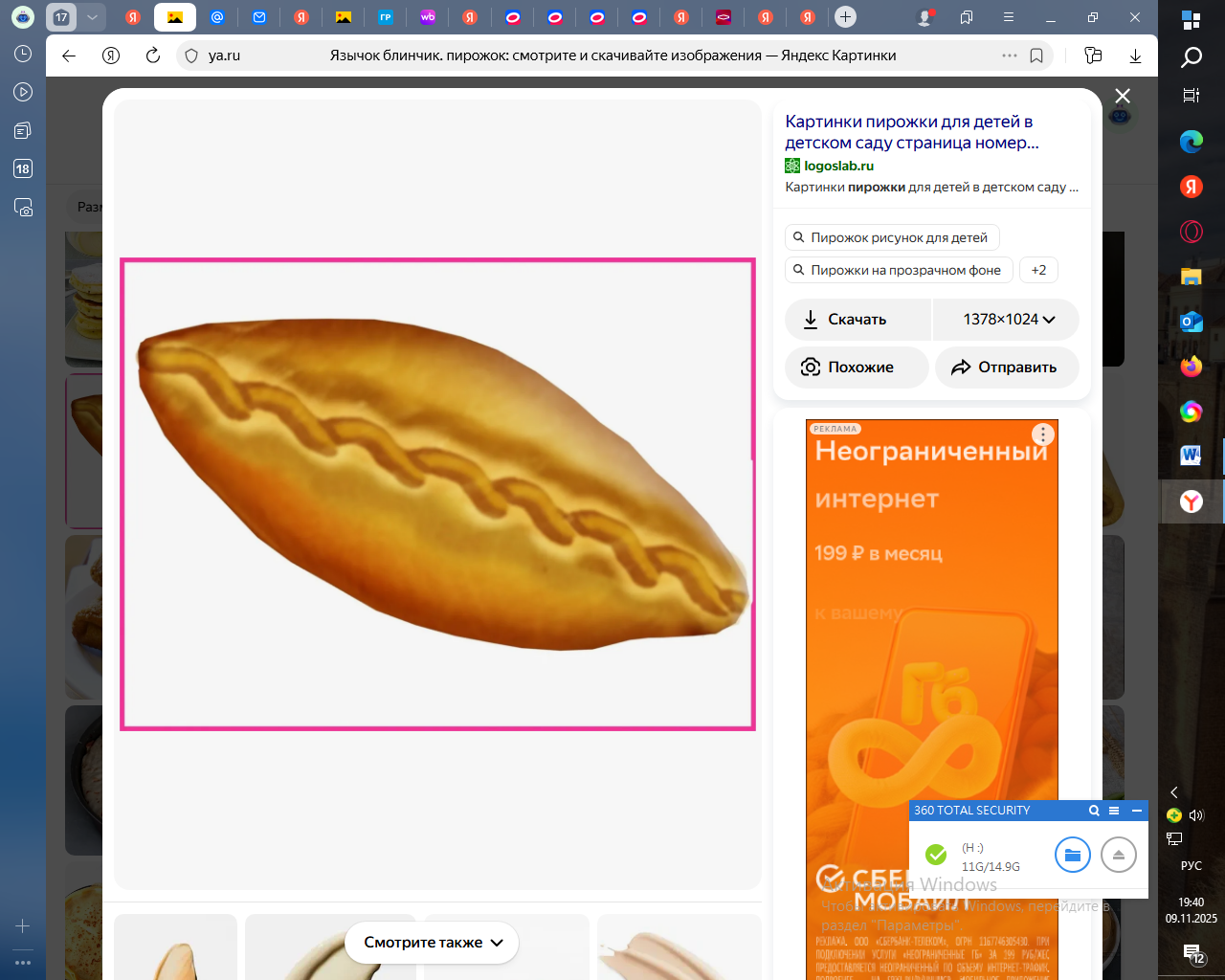Screen dimensions: 1225x980
Task: Reload the page with the refresh icon
Action: (x=153, y=56)
